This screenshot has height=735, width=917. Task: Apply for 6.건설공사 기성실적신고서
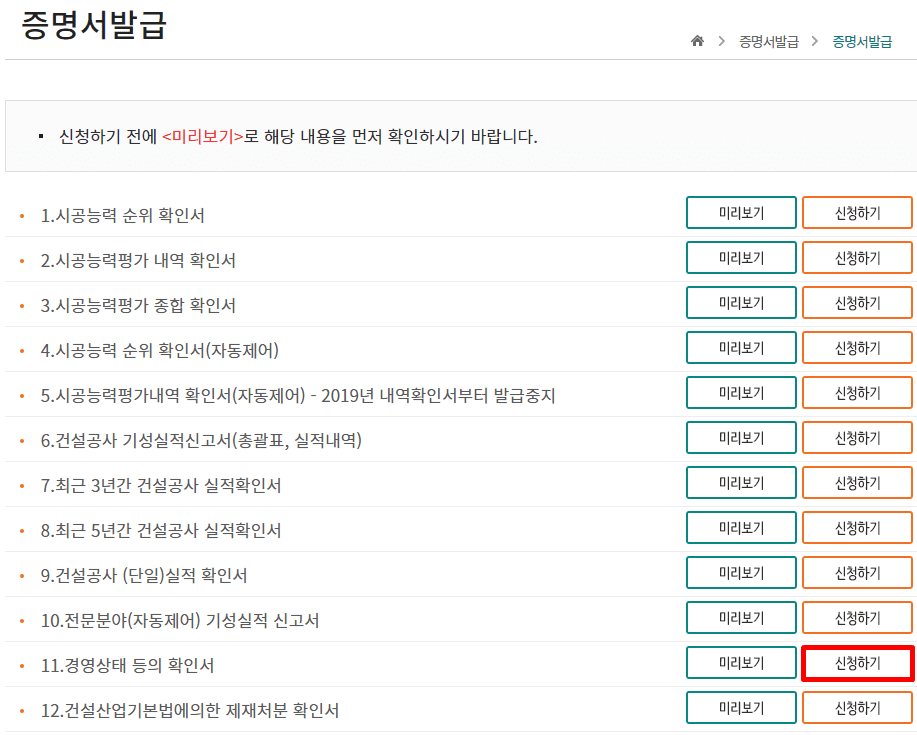[x=857, y=437]
